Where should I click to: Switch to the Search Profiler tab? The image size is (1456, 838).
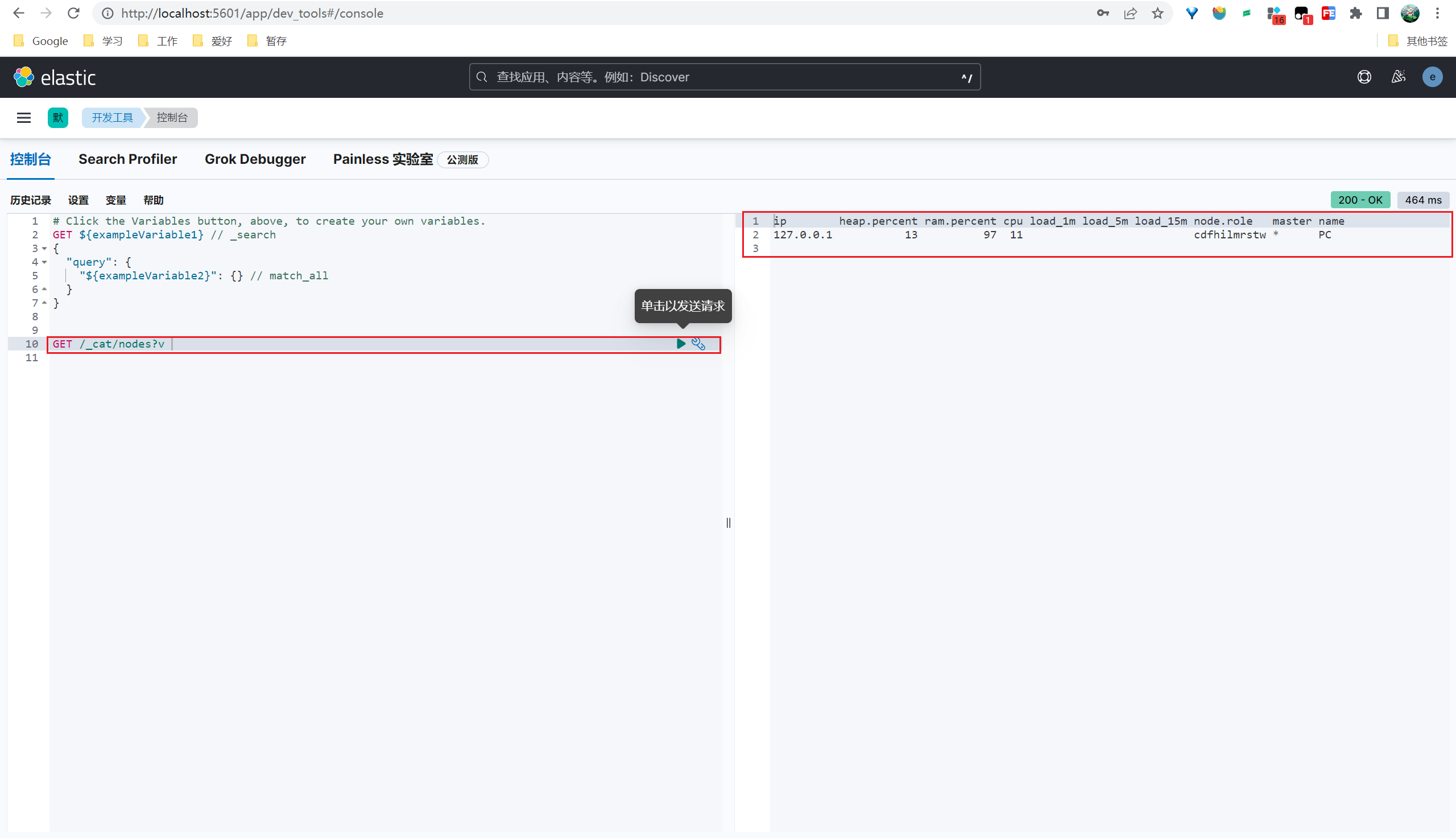tap(128, 159)
